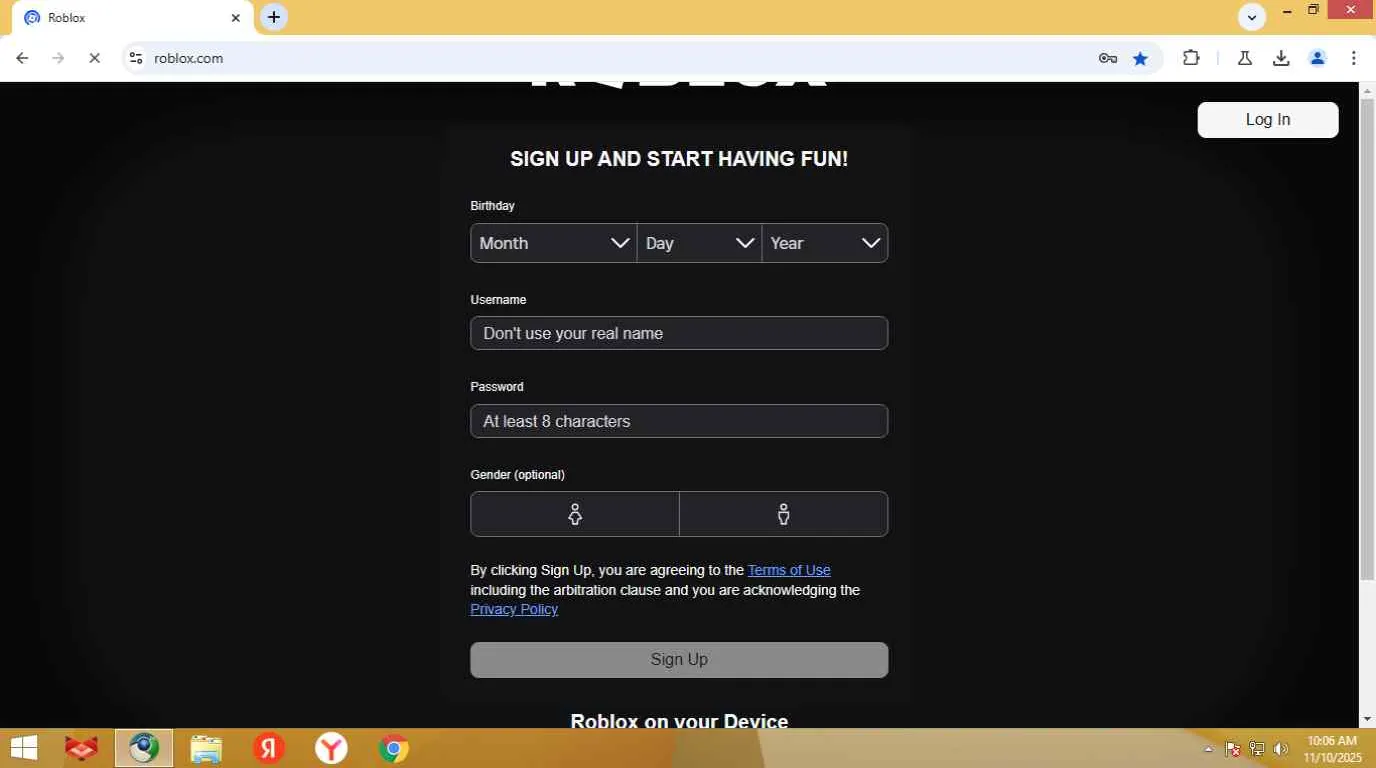Viewport: 1376px width, 768px height.
Task: View site information for roblox.com
Action: click(136, 58)
